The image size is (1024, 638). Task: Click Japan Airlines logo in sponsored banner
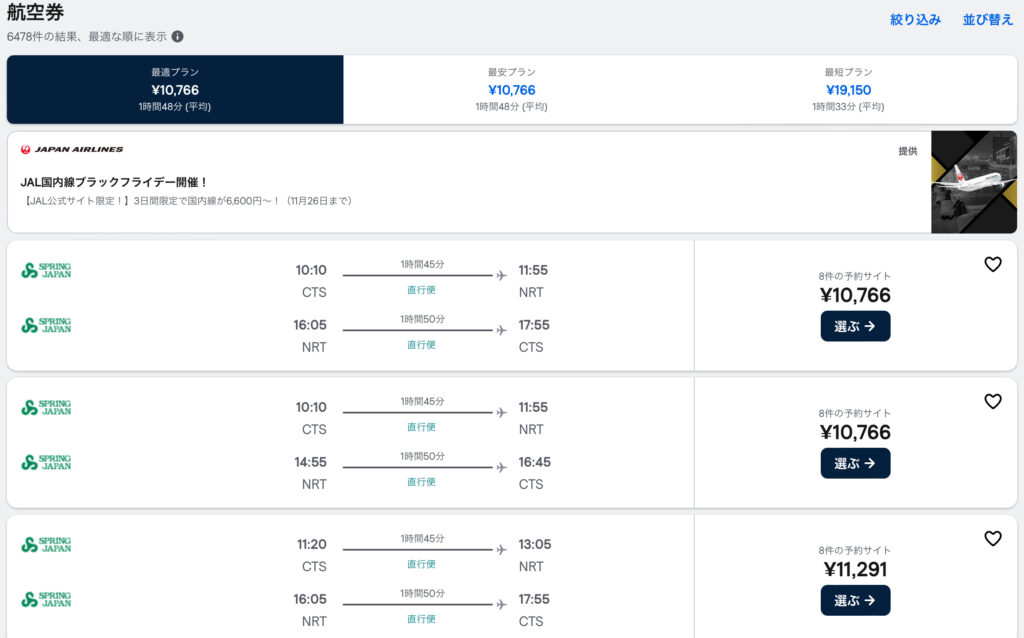tap(72, 150)
